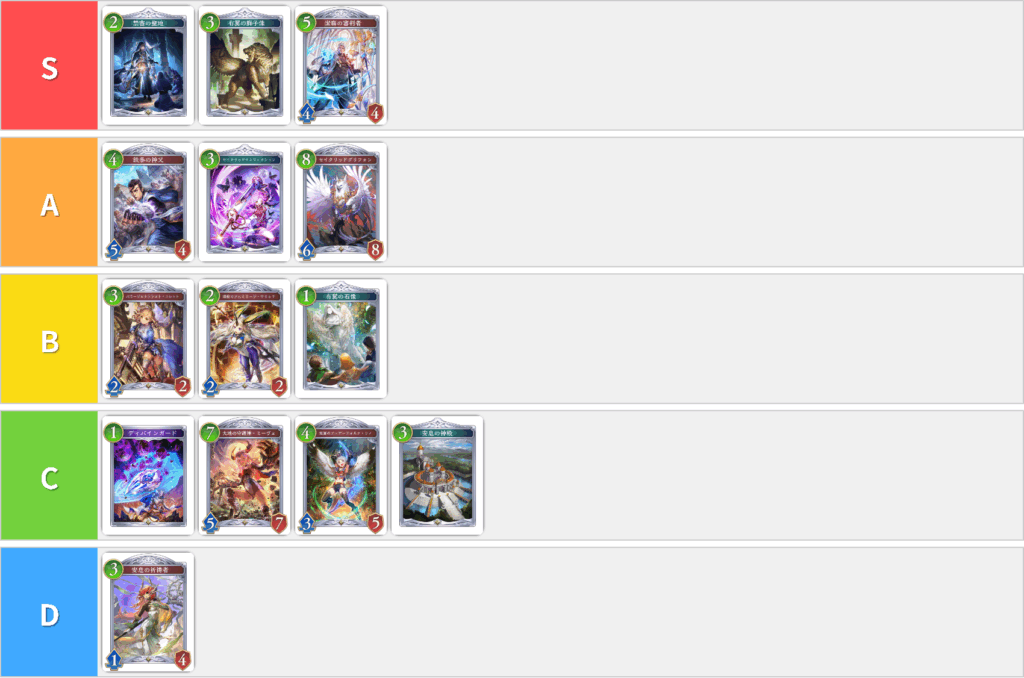
Task: Open the 3-cost temple castle card in C tier
Action: [438, 475]
